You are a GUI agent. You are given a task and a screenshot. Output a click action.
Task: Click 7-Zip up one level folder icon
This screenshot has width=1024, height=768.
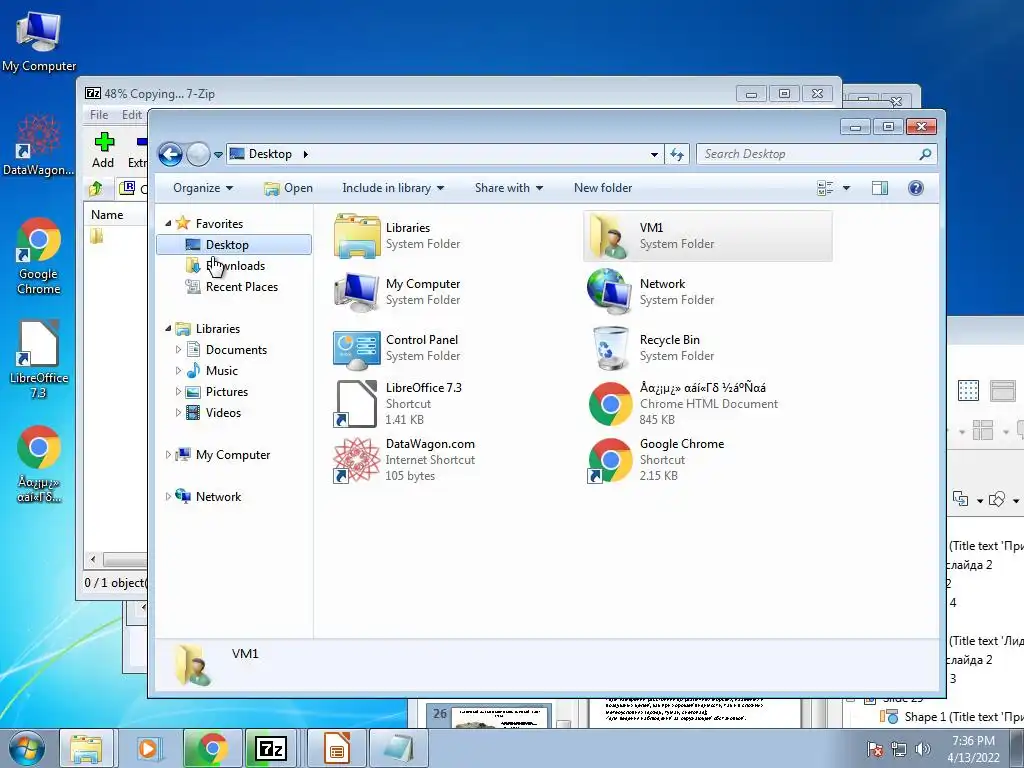coord(96,189)
